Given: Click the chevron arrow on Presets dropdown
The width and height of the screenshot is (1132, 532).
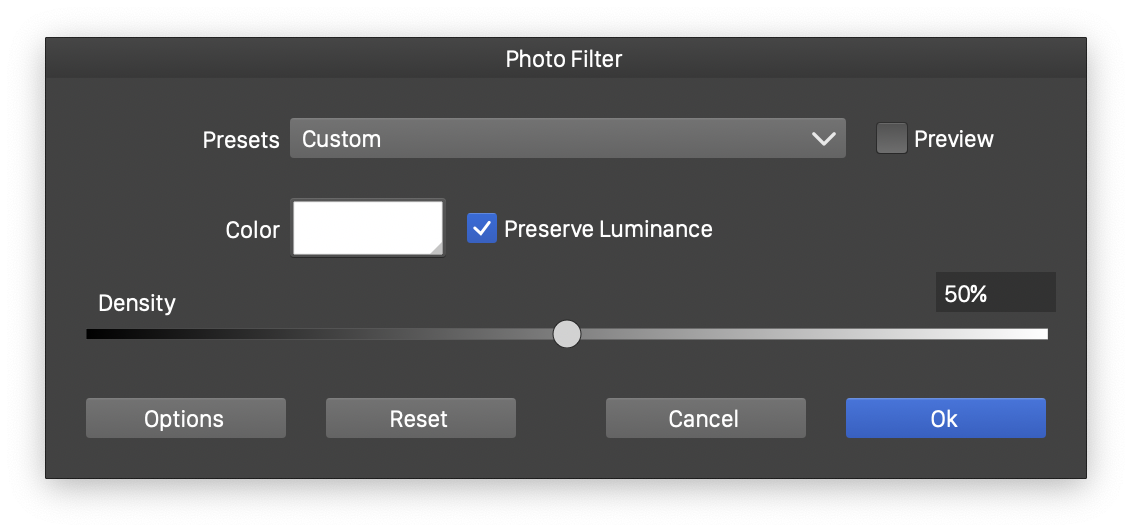Looking at the screenshot, I should (824, 139).
